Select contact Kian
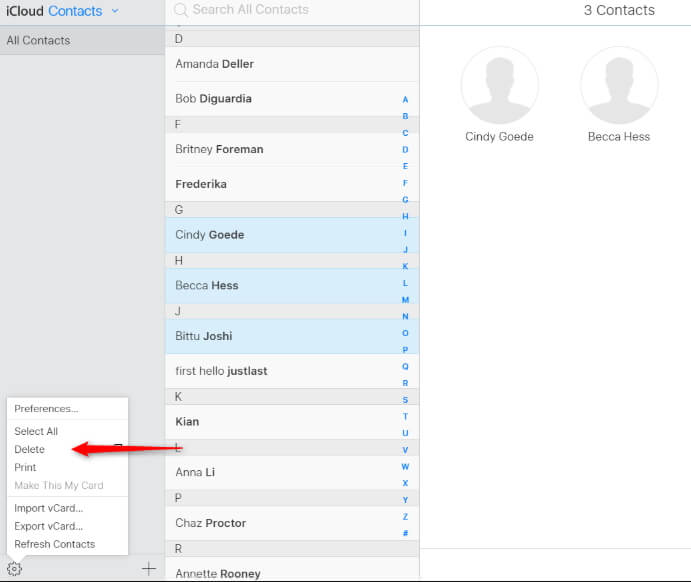Viewport: 691px width, 582px height. pos(292,422)
